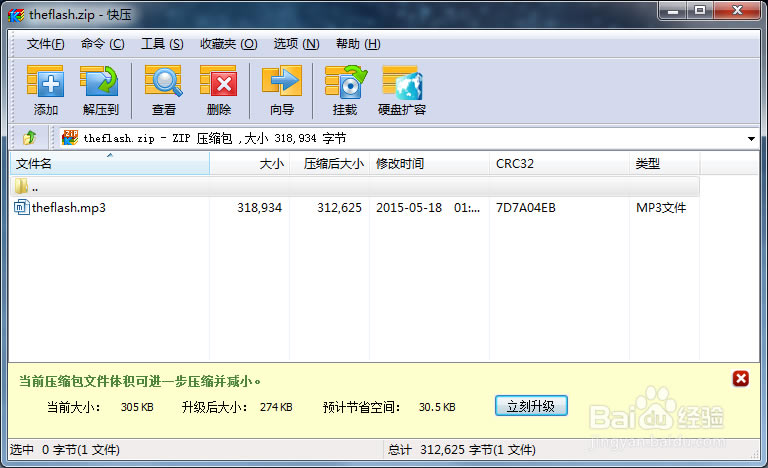The width and height of the screenshot is (768, 468).
Task: Maximize the 快压 window
Action: click(700, 11)
